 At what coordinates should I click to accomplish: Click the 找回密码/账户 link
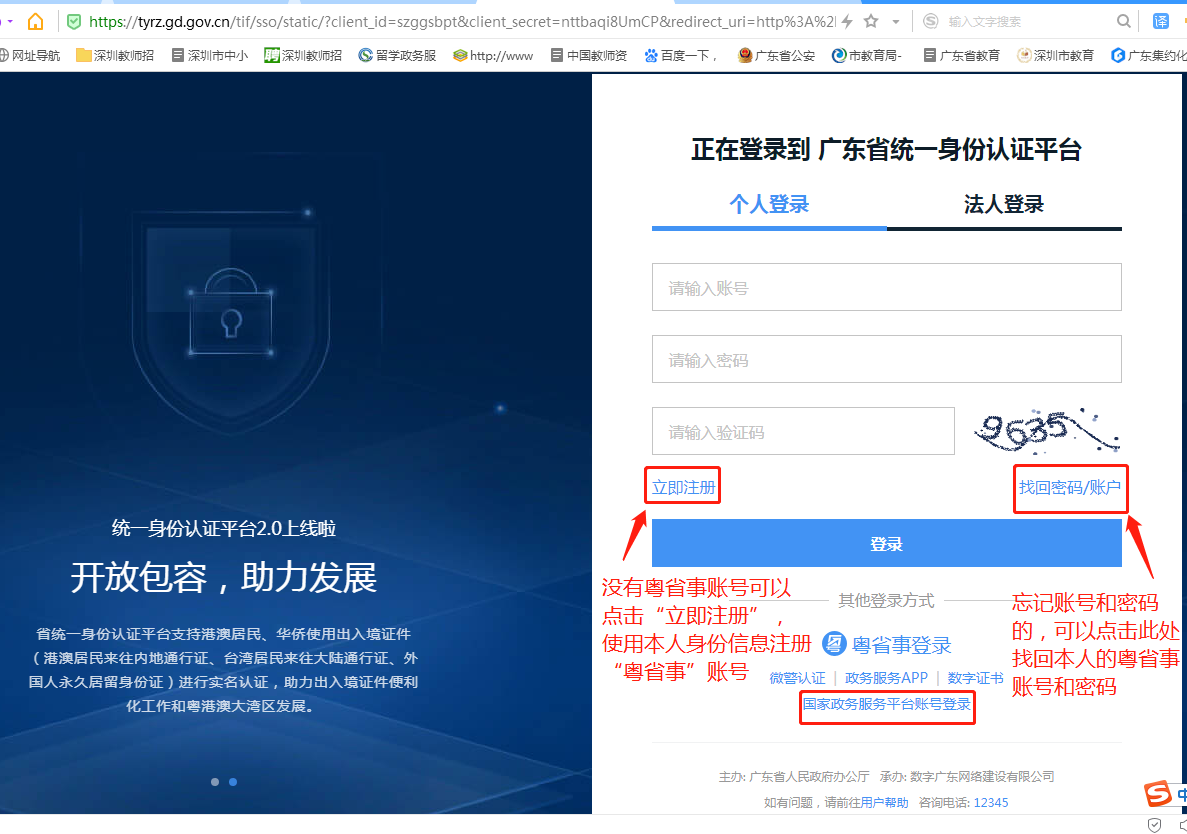tap(1070, 489)
